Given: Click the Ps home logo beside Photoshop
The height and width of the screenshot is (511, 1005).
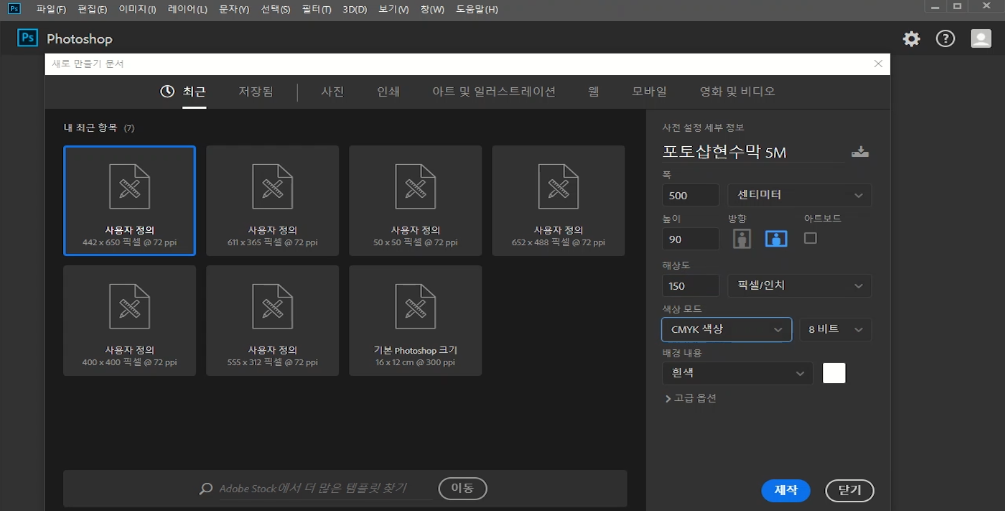Looking at the screenshot, I should coord(27,38).
